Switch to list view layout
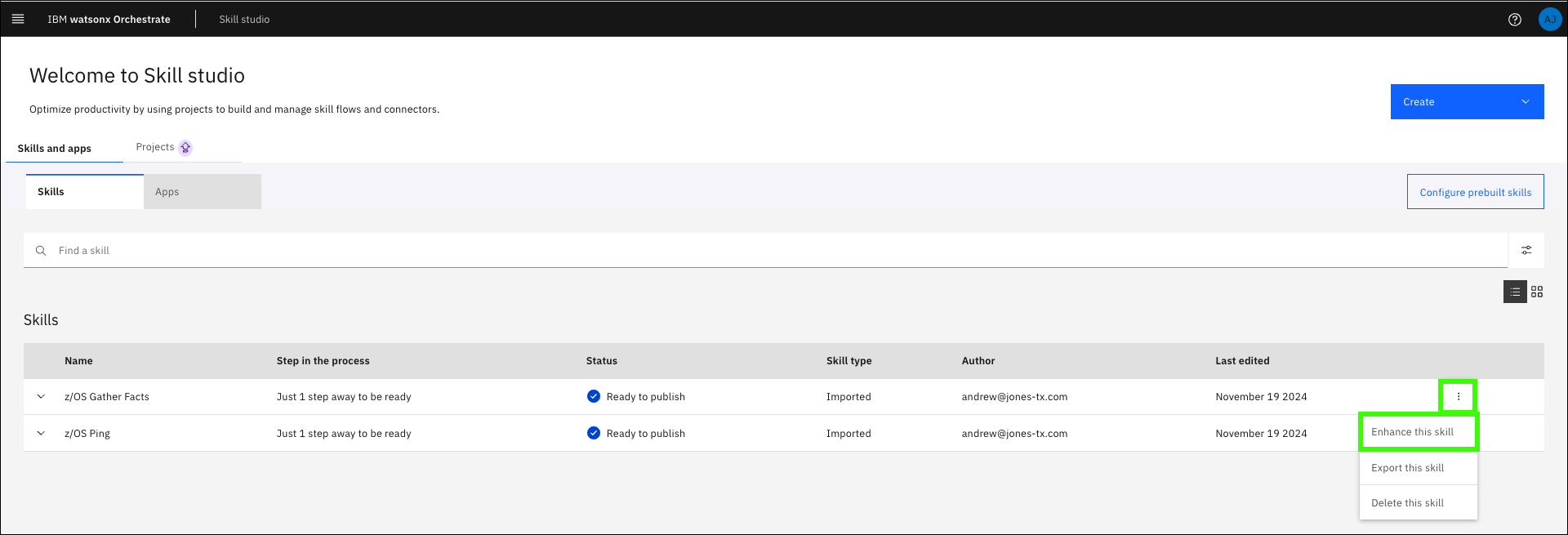 pyautogui.click(x=1515, y=292)
